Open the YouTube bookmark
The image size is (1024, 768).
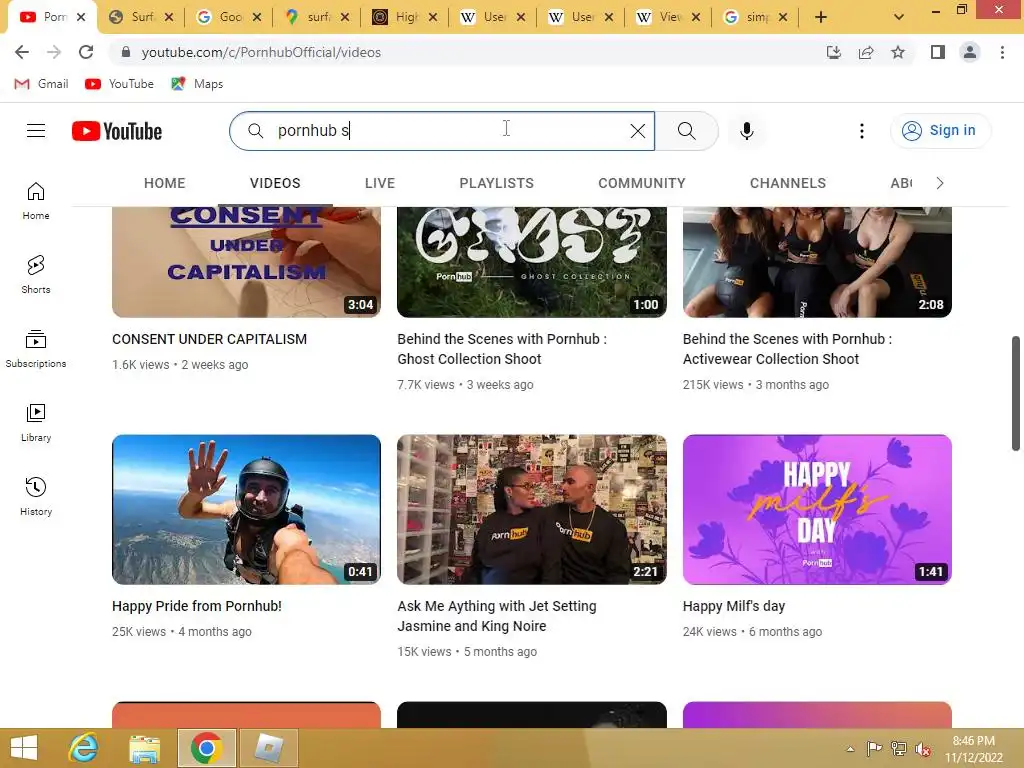(120, 84)
